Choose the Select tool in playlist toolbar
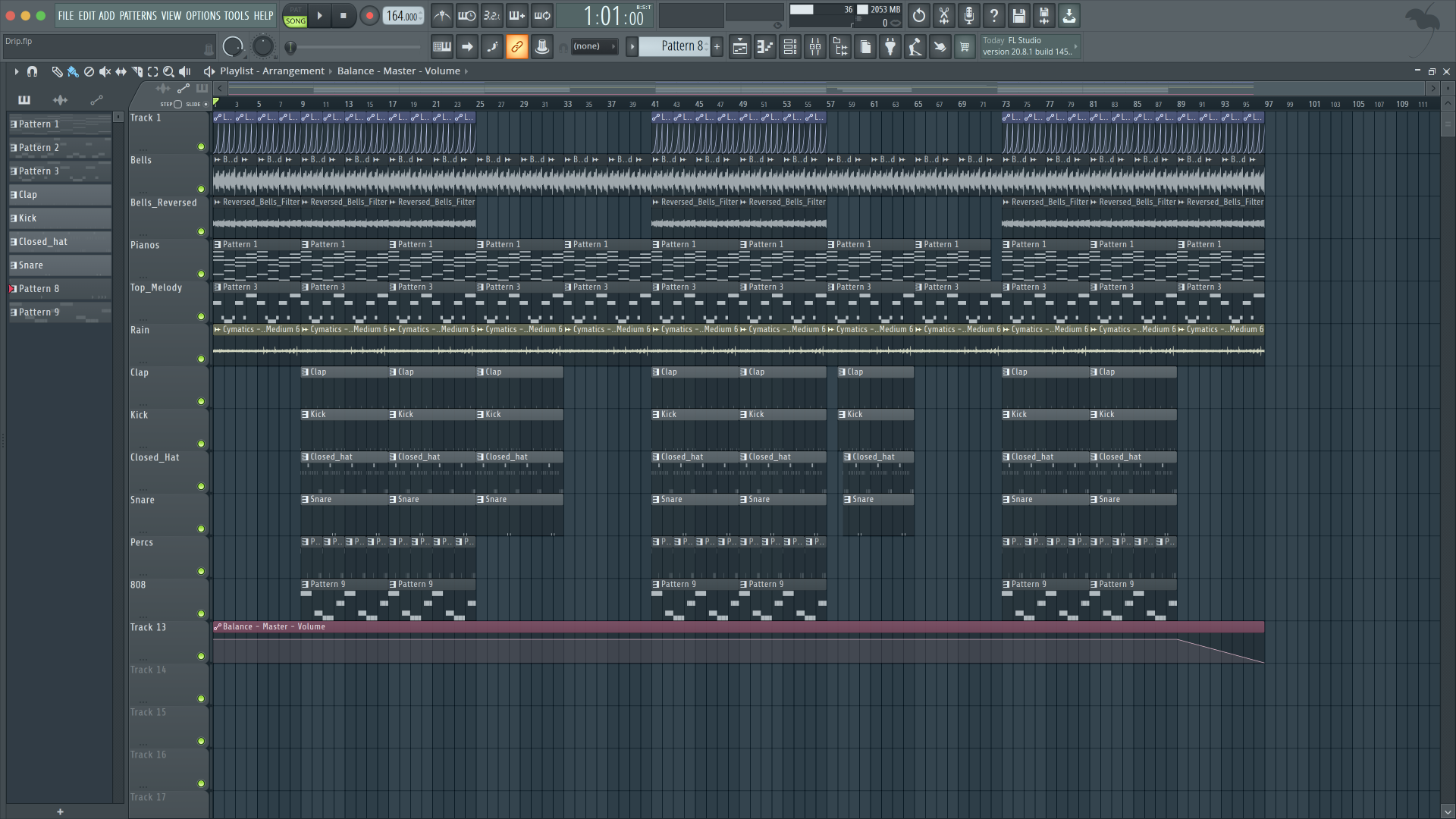Viewport: 1456px width, 819px height. [152, 71]
